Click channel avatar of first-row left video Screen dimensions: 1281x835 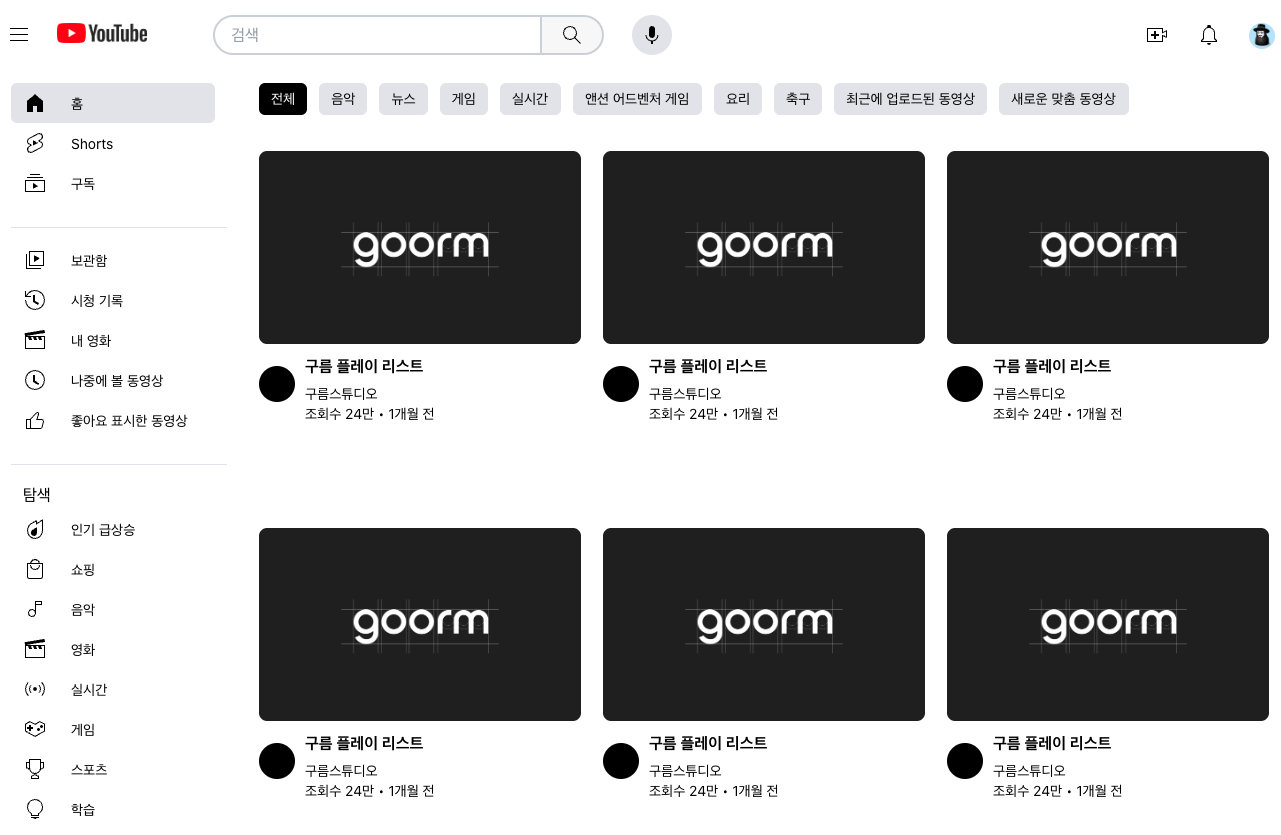[x=277, y=384]
